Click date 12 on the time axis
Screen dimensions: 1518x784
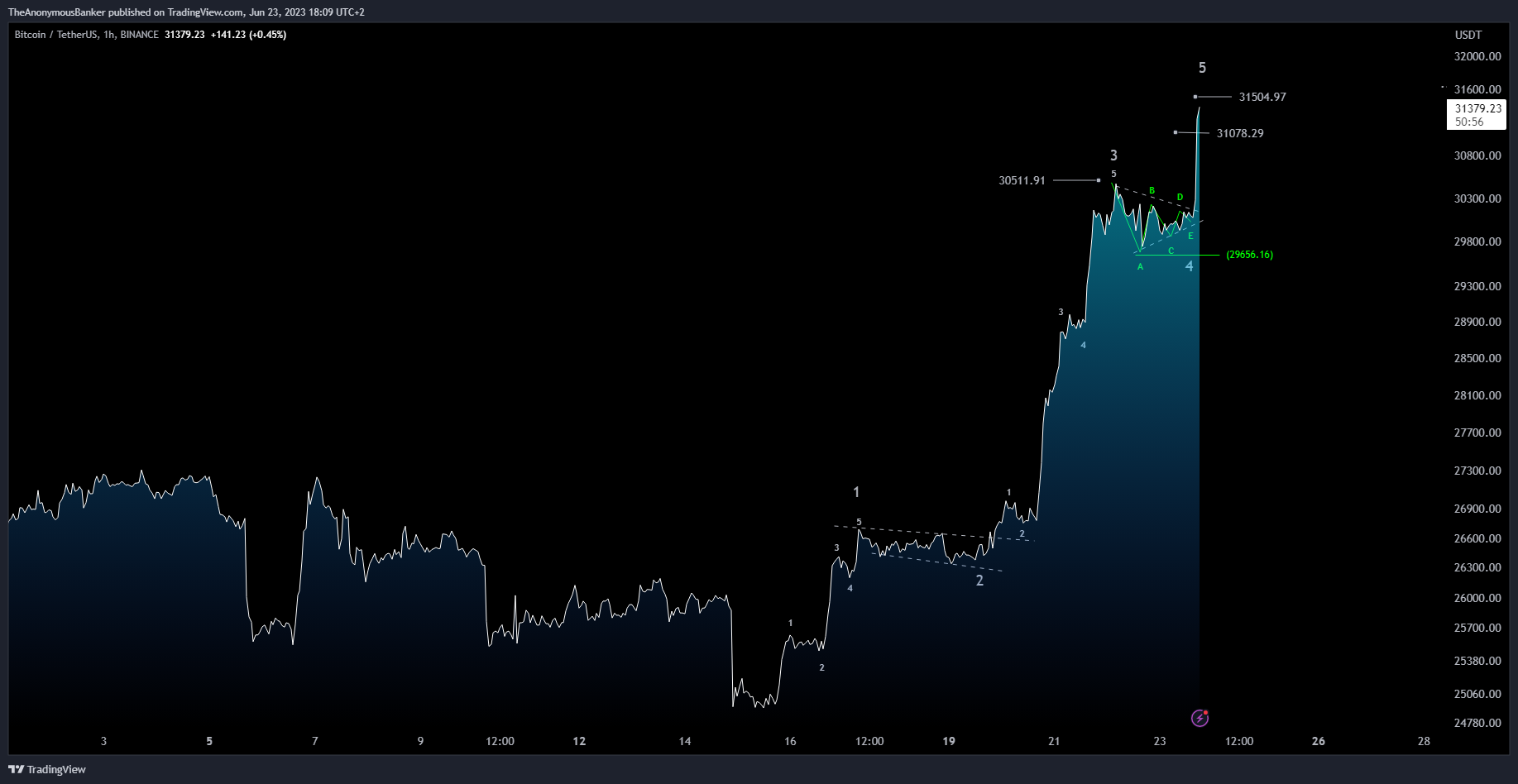579,741
